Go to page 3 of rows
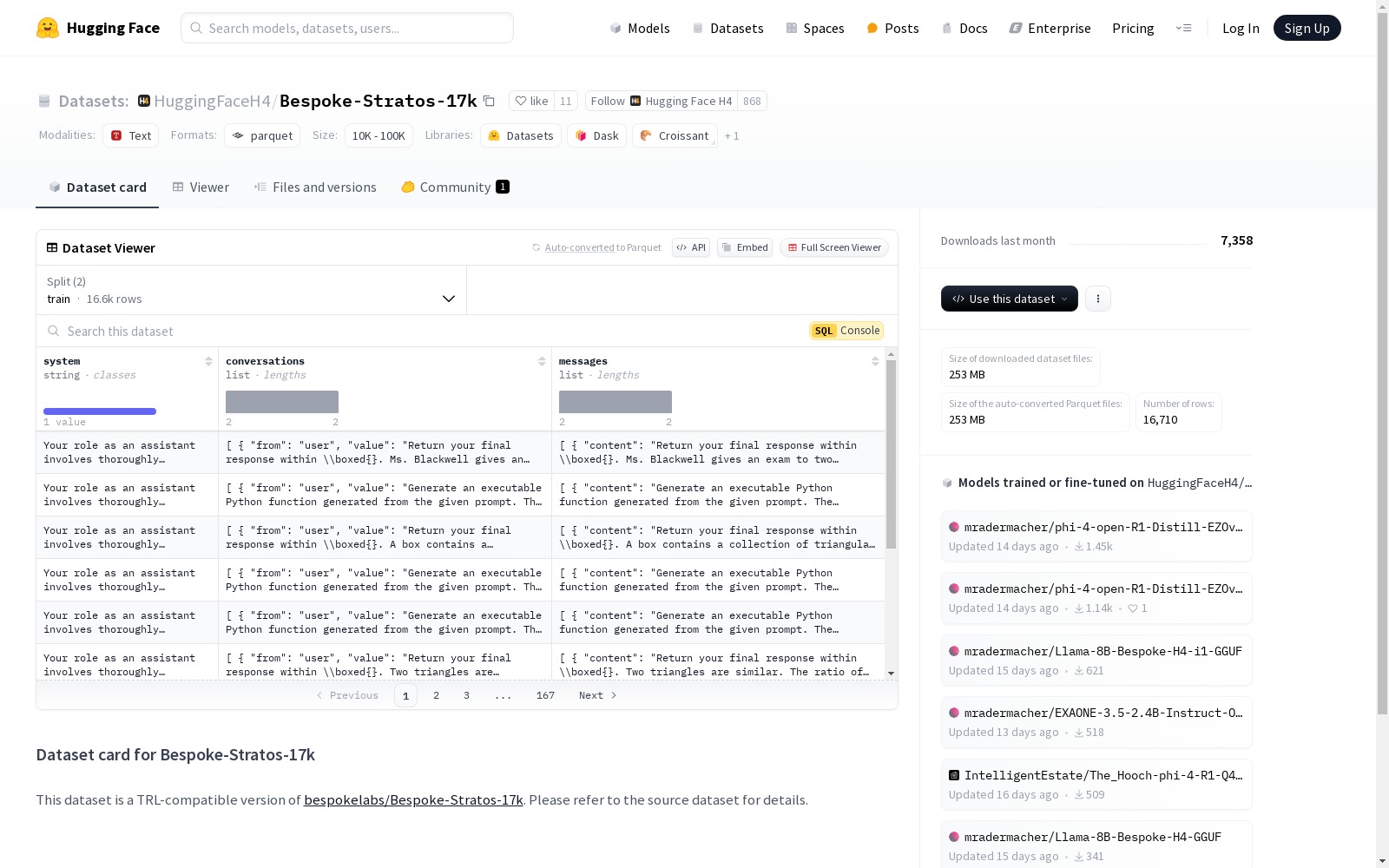The width and height of the screenshot is (1389, 868). [466, 695]
